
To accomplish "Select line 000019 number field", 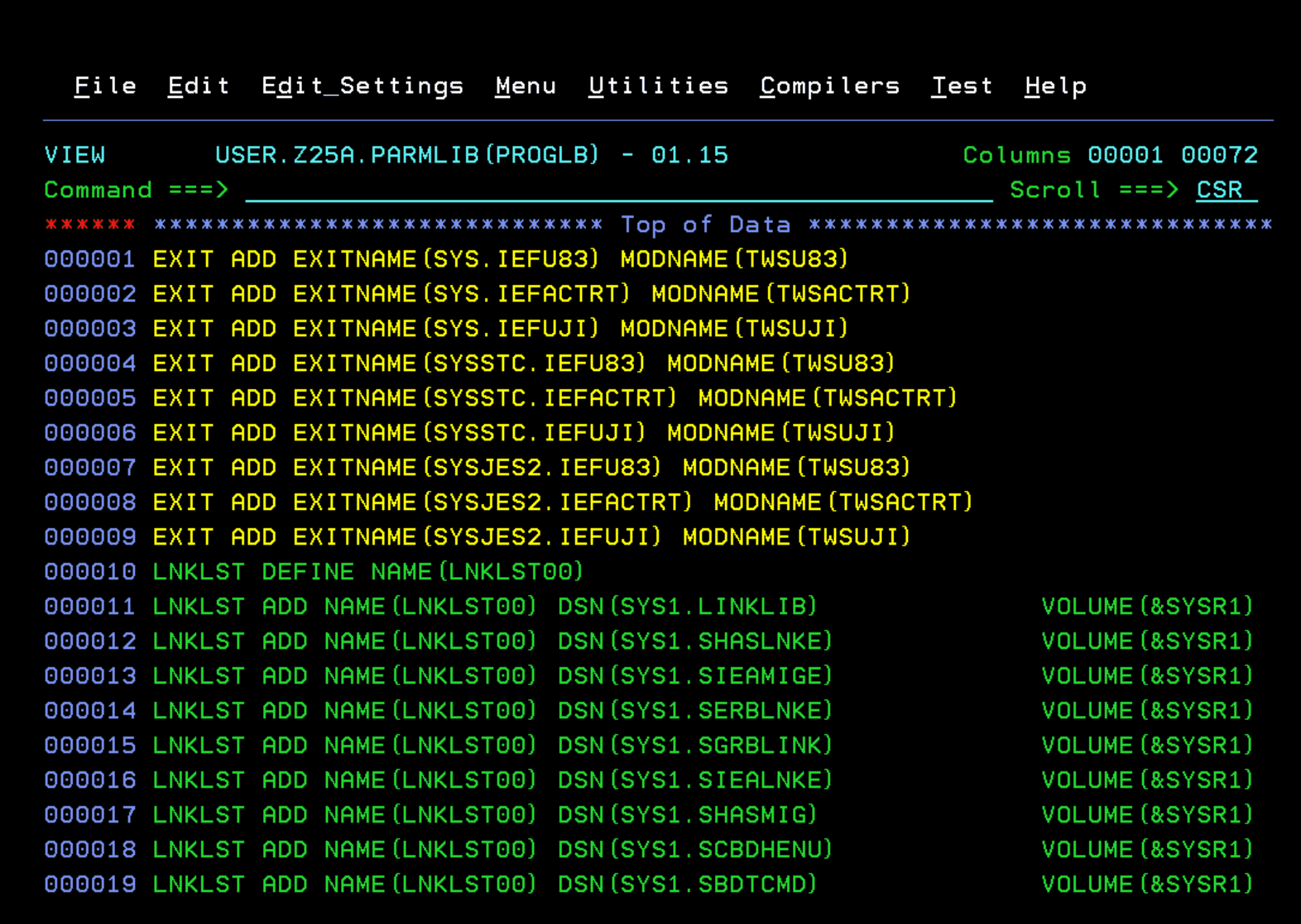I will [90, 884].
